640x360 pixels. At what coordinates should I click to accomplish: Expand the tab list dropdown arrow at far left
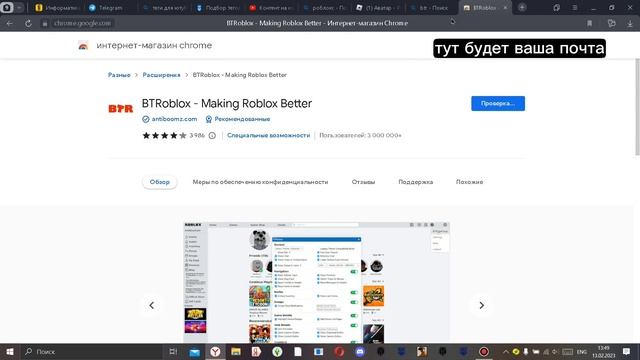19,7
